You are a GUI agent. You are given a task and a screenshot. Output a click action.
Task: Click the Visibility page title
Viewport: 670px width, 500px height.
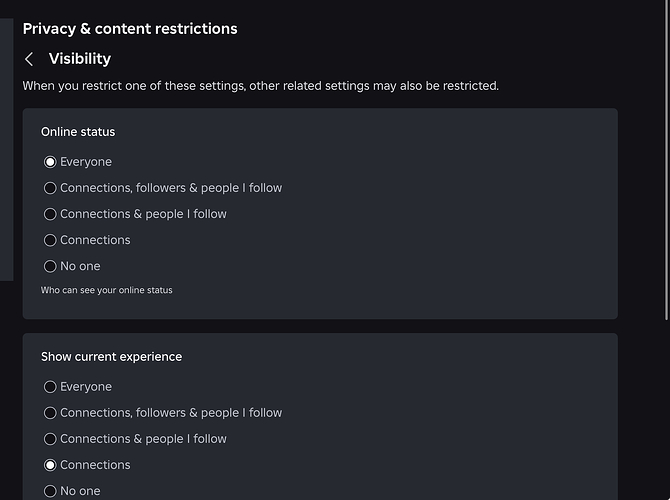80,59
